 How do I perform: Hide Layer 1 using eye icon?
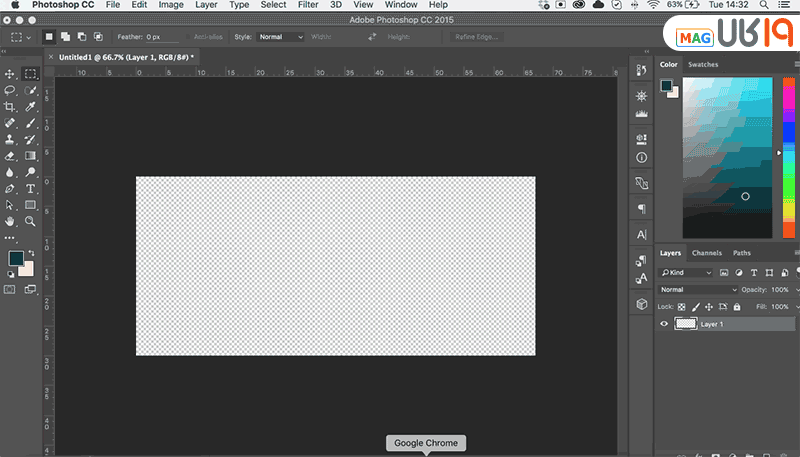pos(665,324)
